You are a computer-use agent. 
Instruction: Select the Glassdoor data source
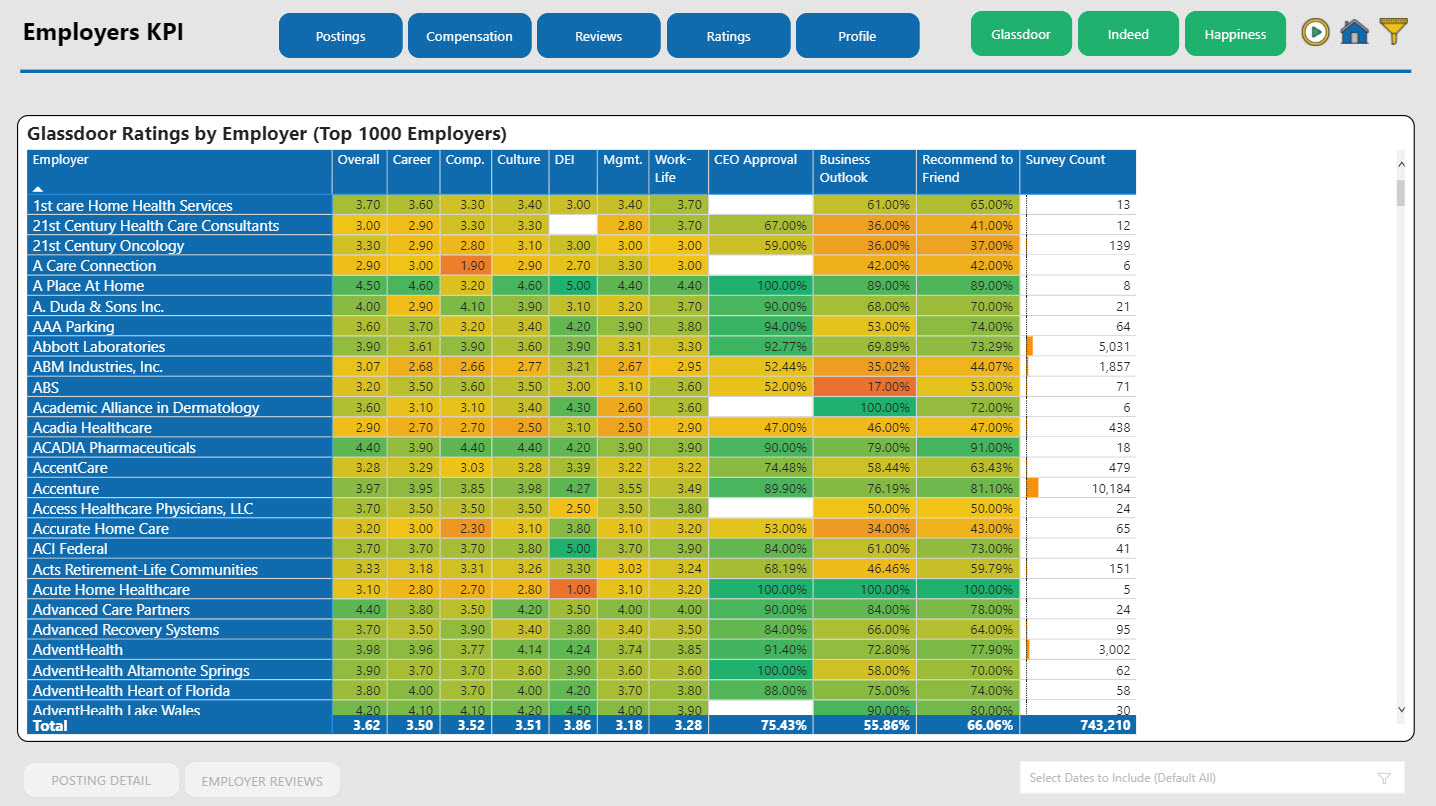[1021, 32]
